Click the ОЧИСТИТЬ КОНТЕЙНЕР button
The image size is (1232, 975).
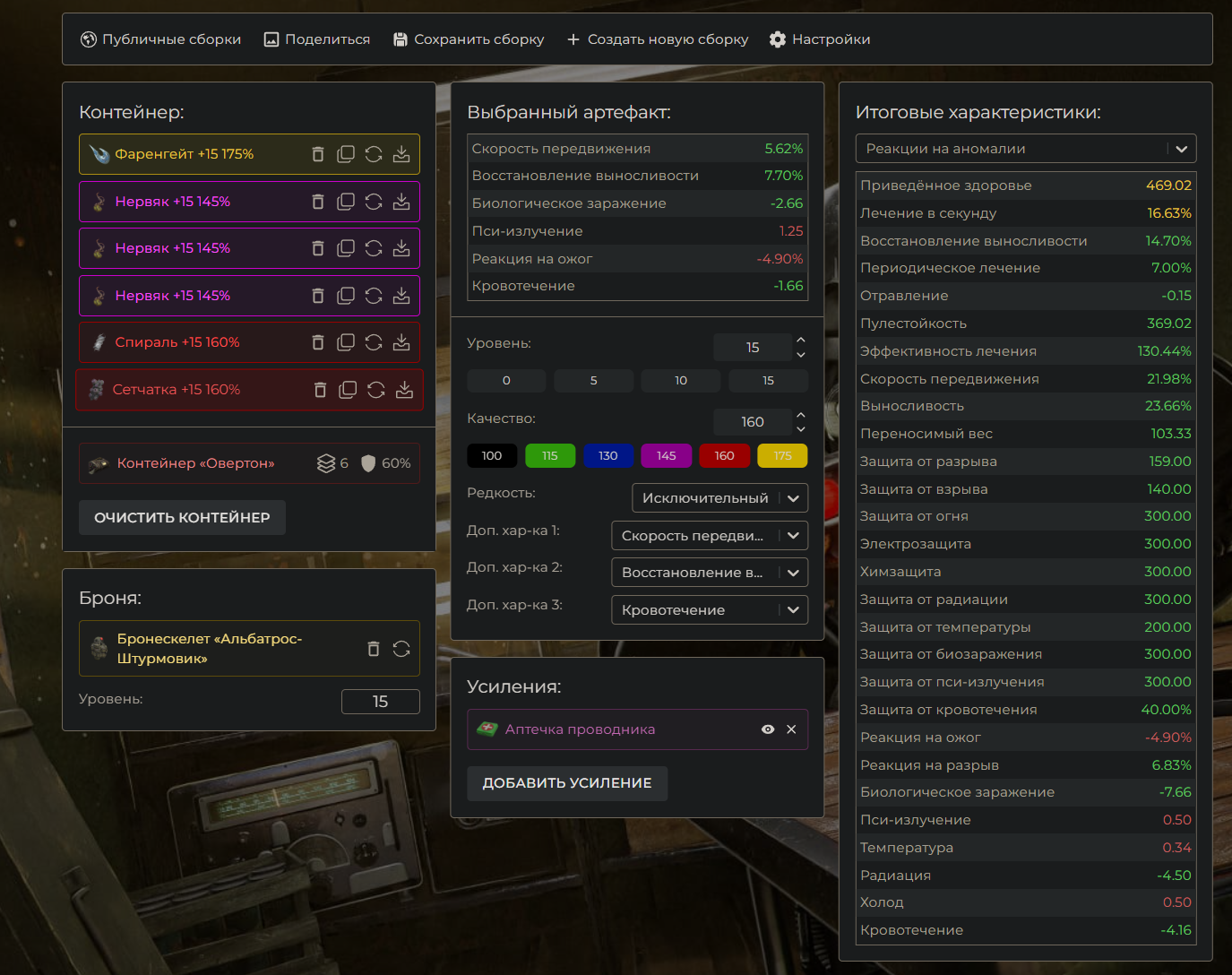[x=182, y=518]
